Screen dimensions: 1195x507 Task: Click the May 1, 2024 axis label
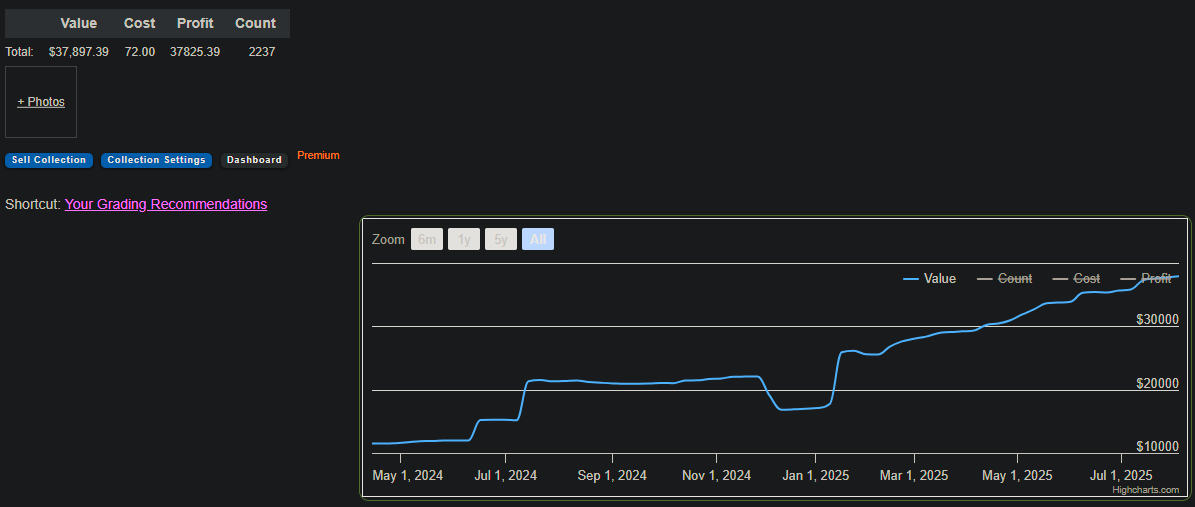[x=408, y=475]
